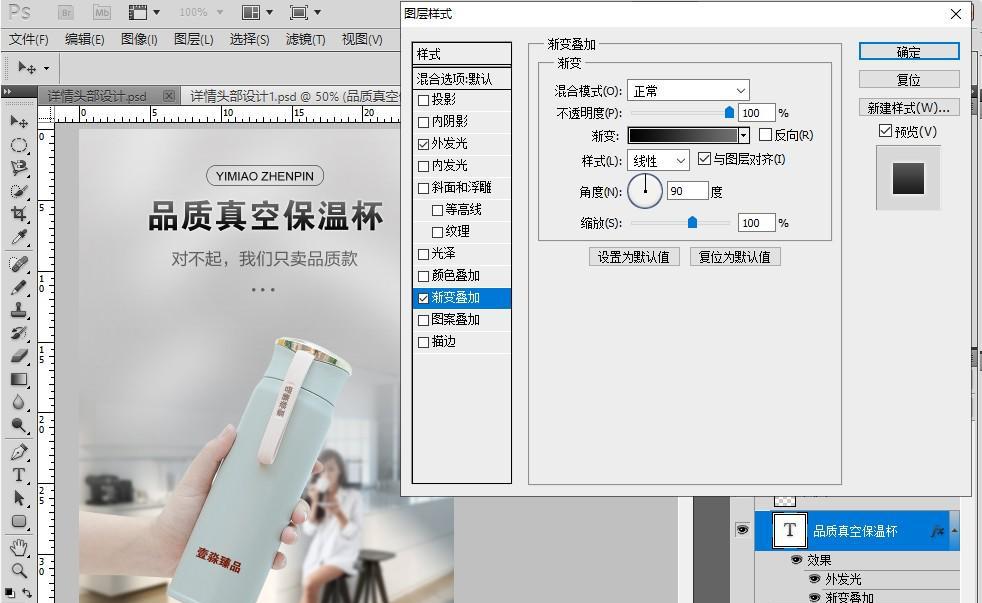Open the 选择(S) menu
This screenshot has width=982, height=603.
click(249, 39)
